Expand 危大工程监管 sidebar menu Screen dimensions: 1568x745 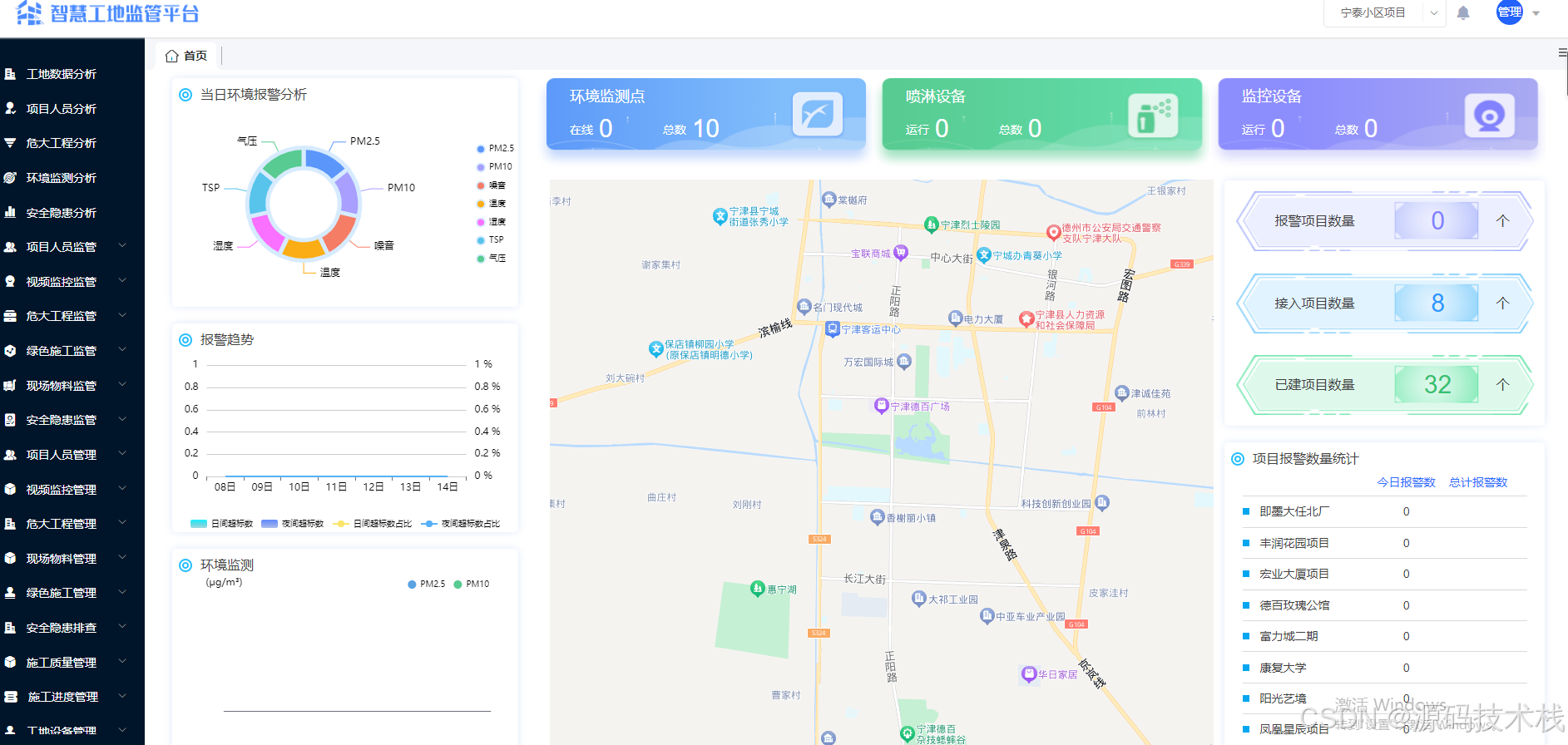point(122,316)
